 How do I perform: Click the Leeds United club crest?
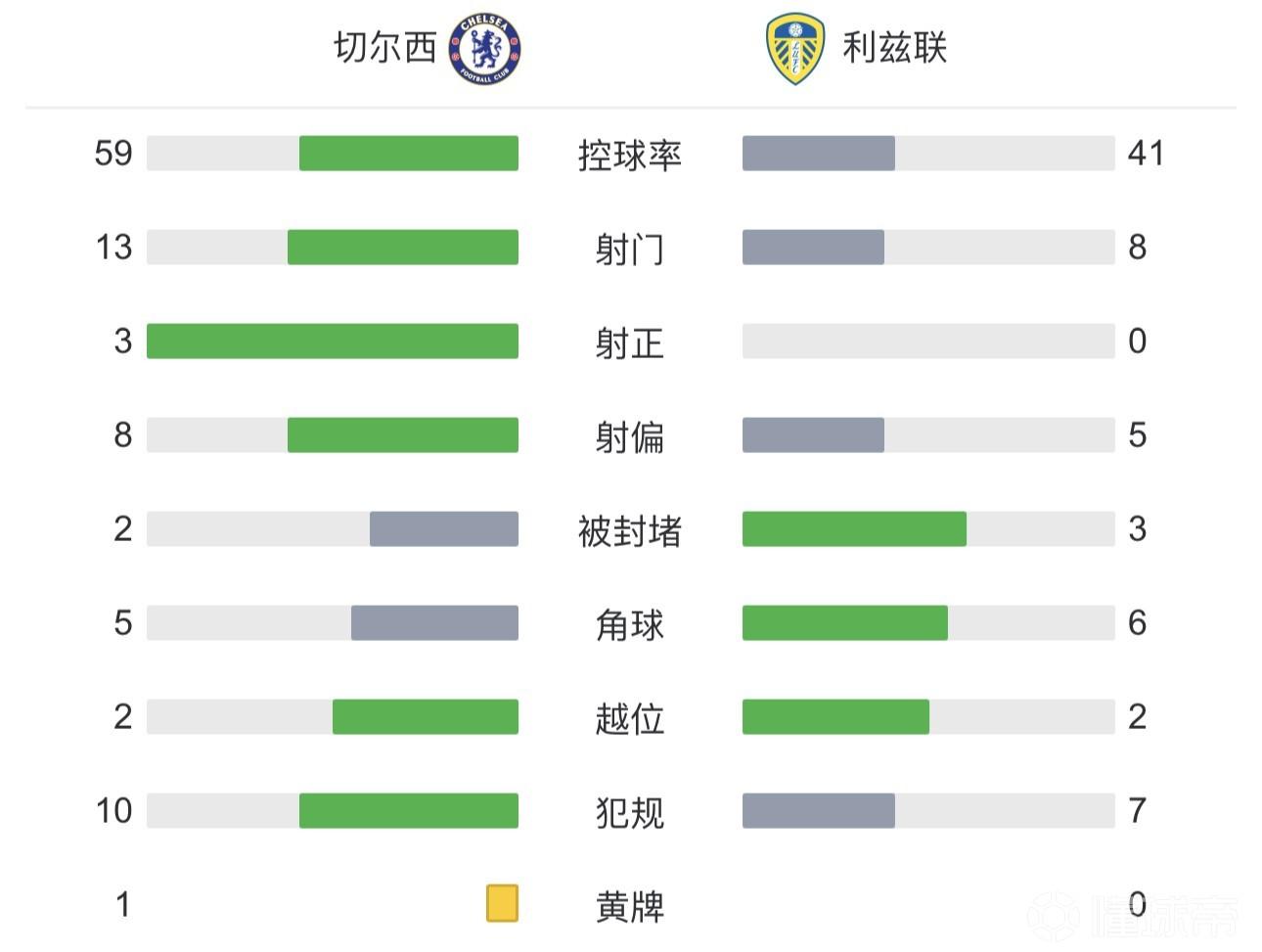(792, 49)
